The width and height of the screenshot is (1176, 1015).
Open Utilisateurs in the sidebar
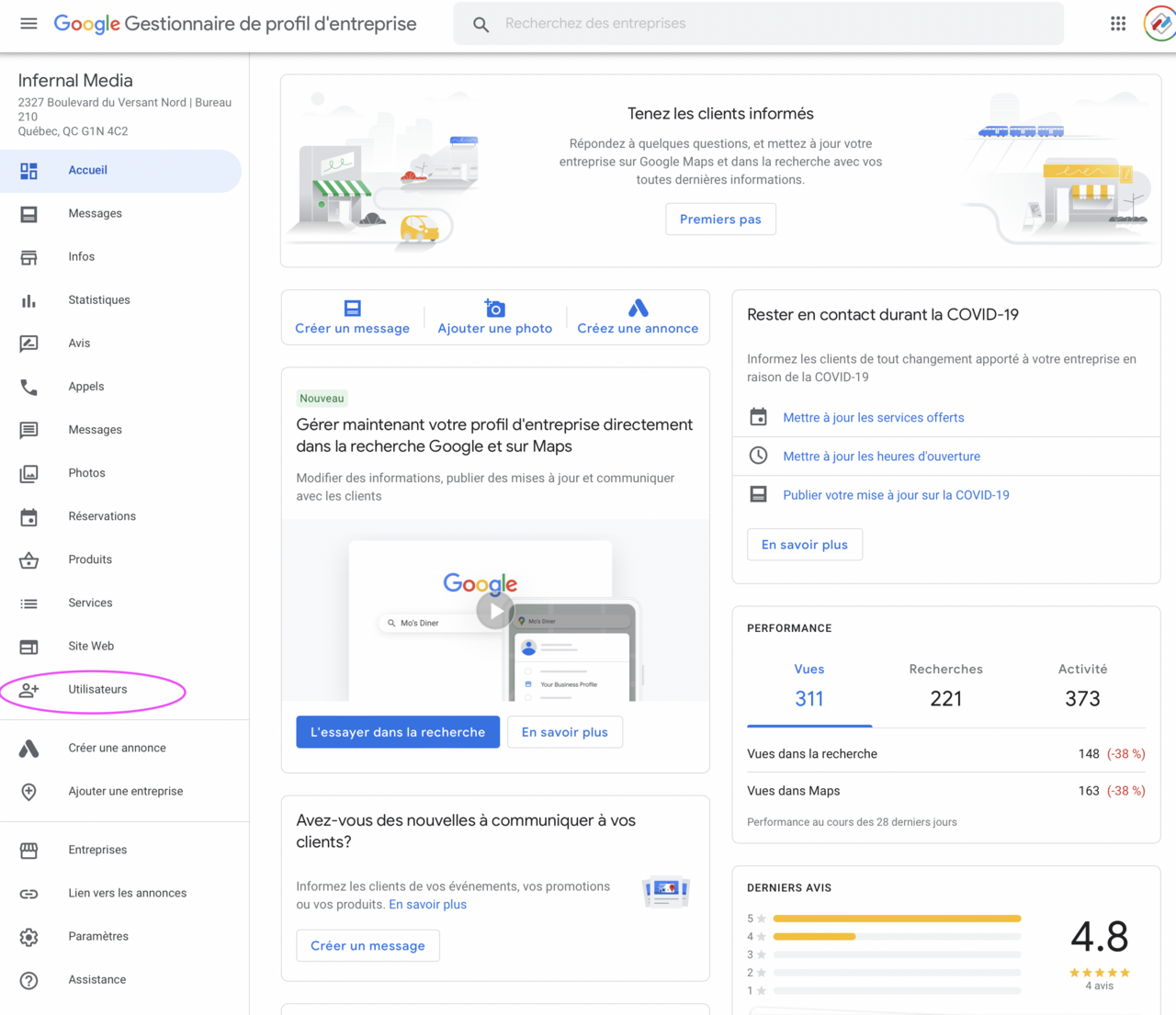(120, 690)
